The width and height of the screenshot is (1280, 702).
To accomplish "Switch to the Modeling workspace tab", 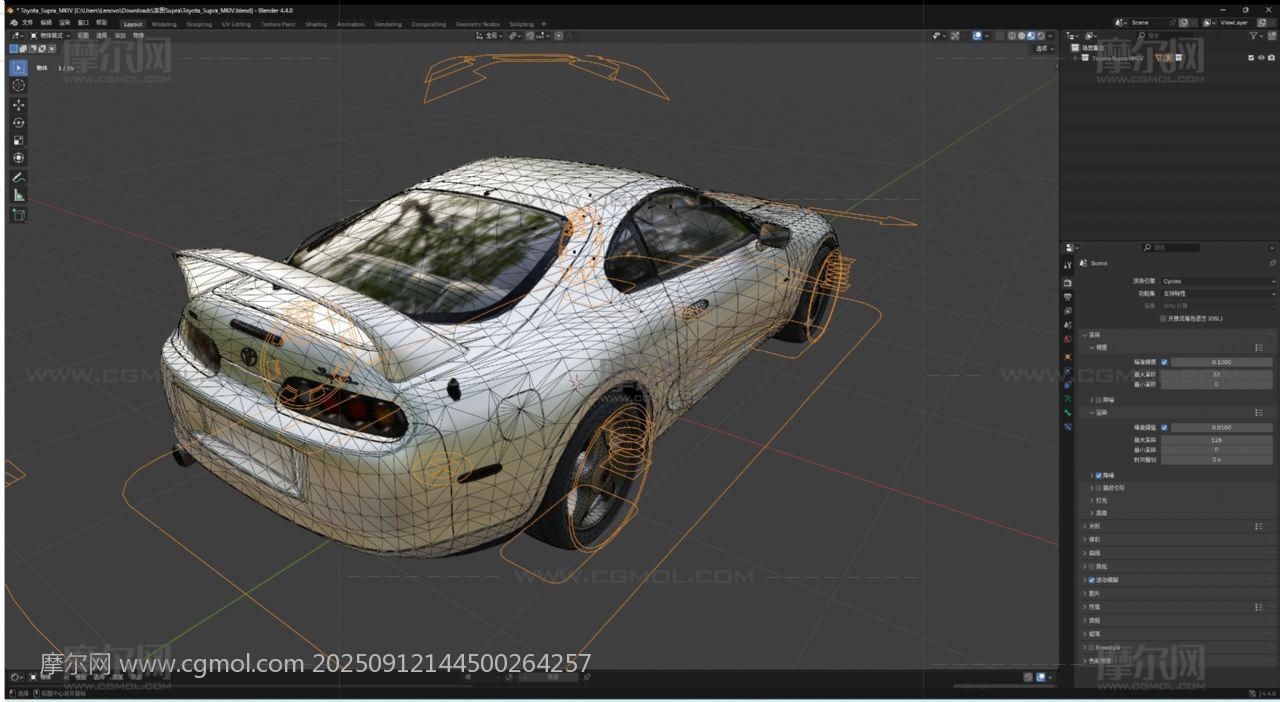I will point(164,23).
